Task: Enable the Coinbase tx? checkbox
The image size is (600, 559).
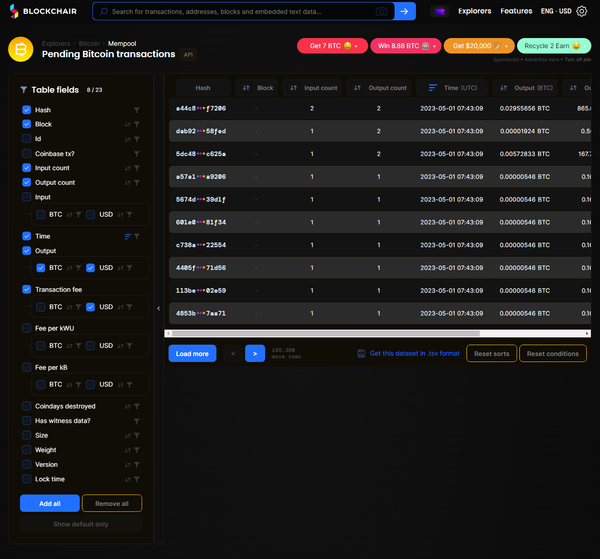Action: tap(26, 153)
